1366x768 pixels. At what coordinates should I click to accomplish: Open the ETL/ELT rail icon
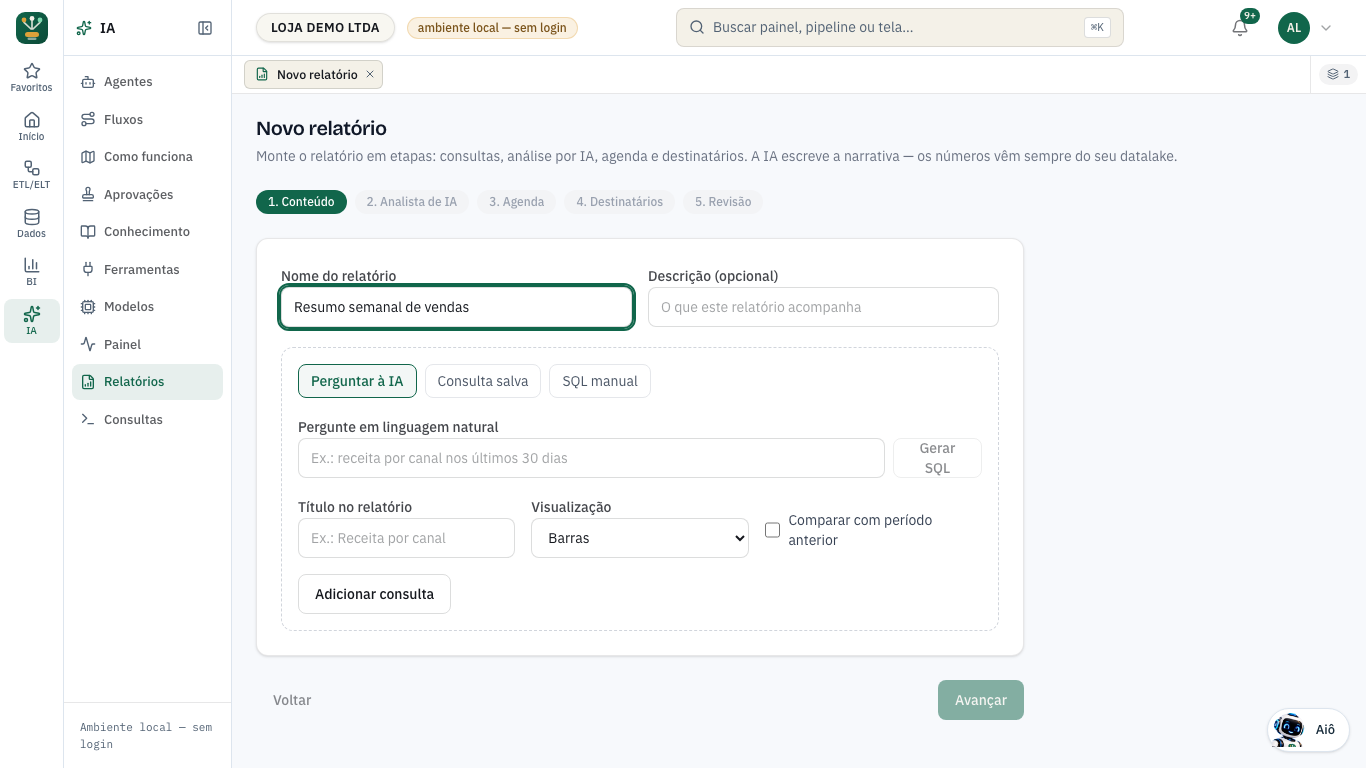point(32,168)
